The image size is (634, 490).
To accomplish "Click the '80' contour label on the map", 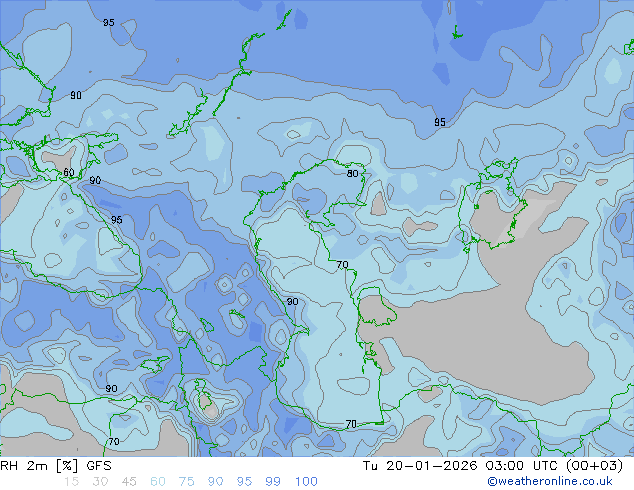I will [353, 173].
